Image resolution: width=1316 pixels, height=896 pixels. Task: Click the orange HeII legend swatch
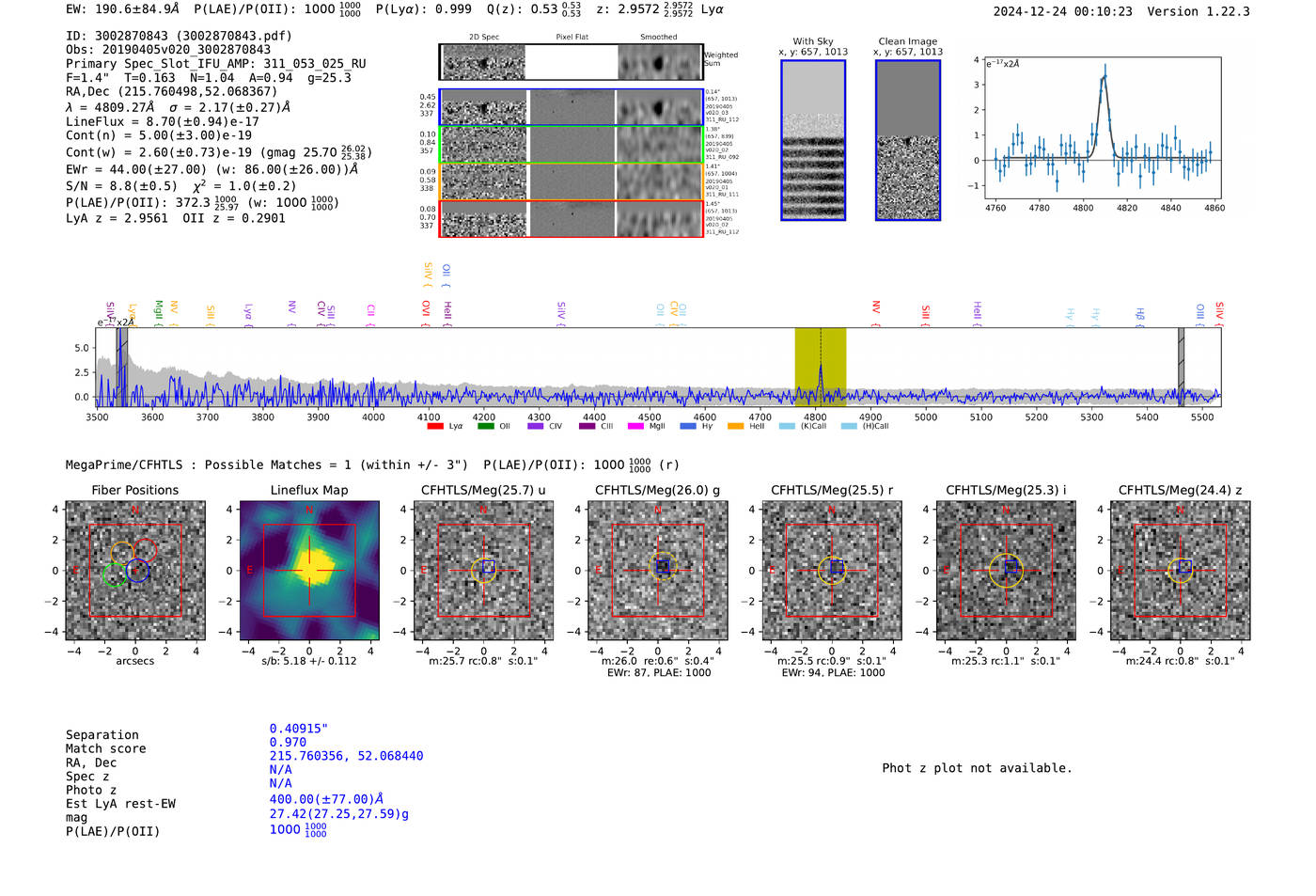735,427
